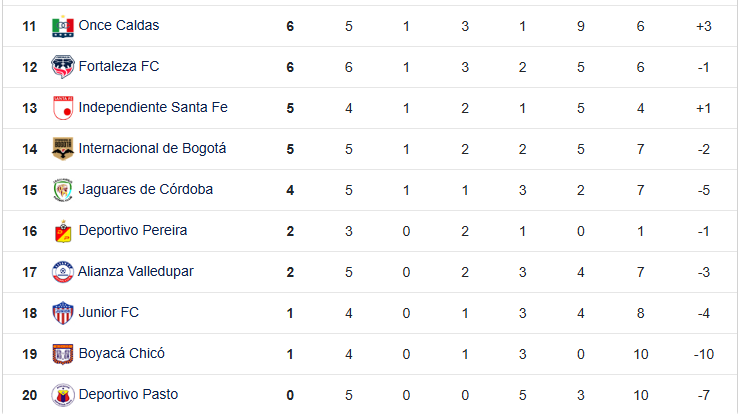
Task: Open Jaguares de Córdoba team page
Action: 145,189
